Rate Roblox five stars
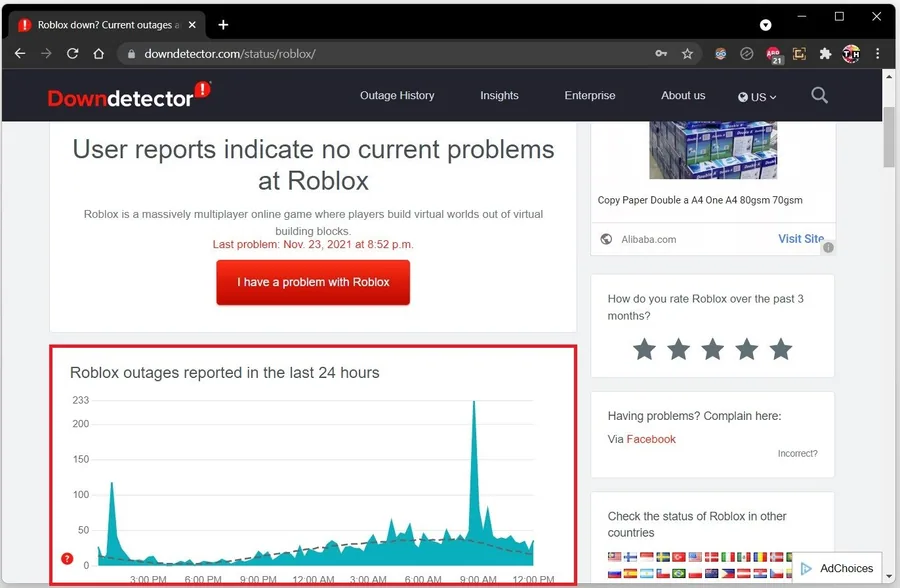 point(781,349)
